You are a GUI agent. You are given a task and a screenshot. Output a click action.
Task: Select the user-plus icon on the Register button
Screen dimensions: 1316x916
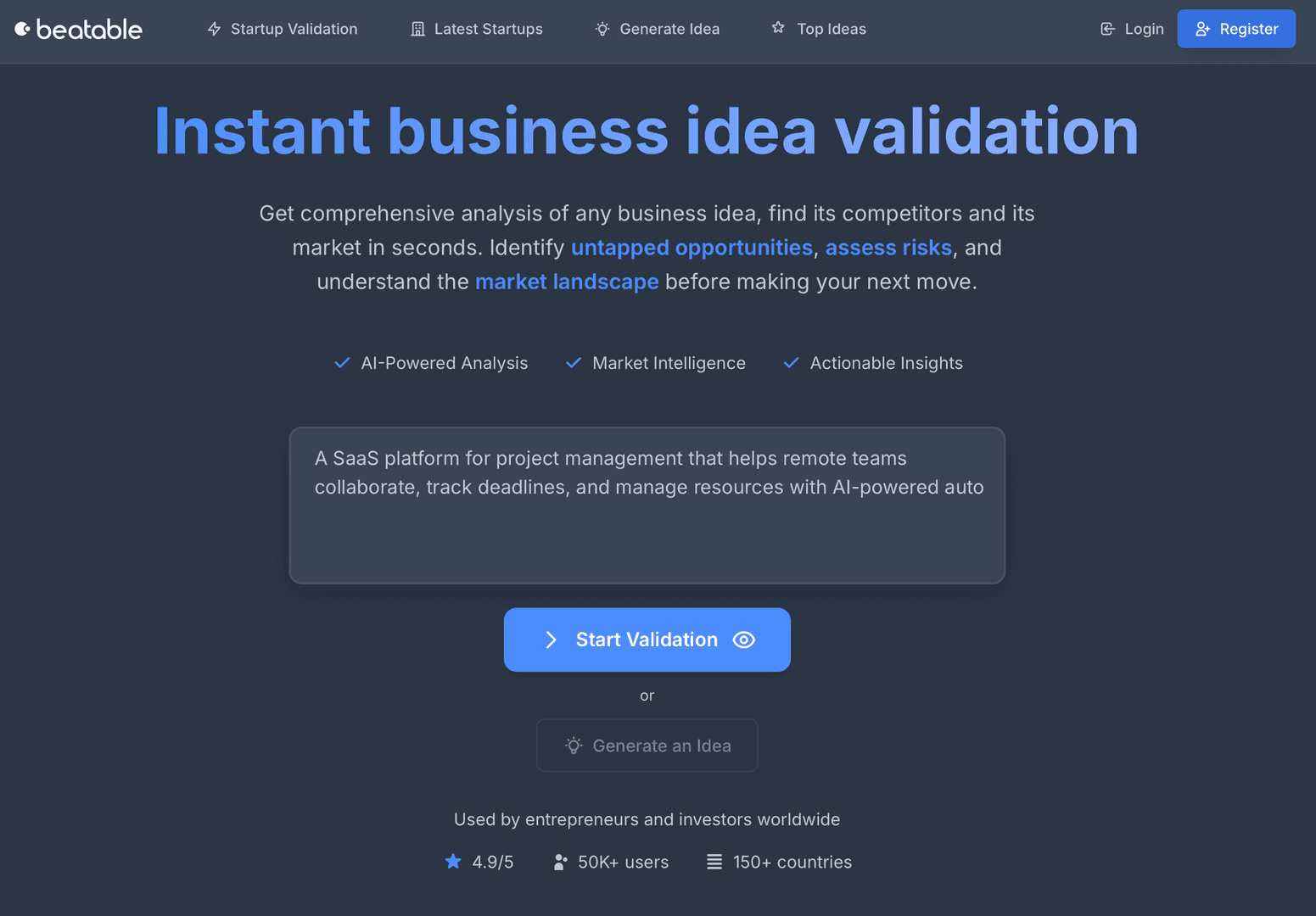click(1202, 29)
